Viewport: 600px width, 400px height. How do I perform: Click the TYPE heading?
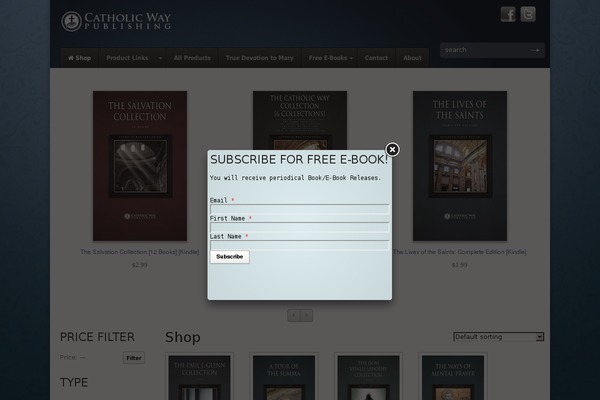tap(74, 382)
